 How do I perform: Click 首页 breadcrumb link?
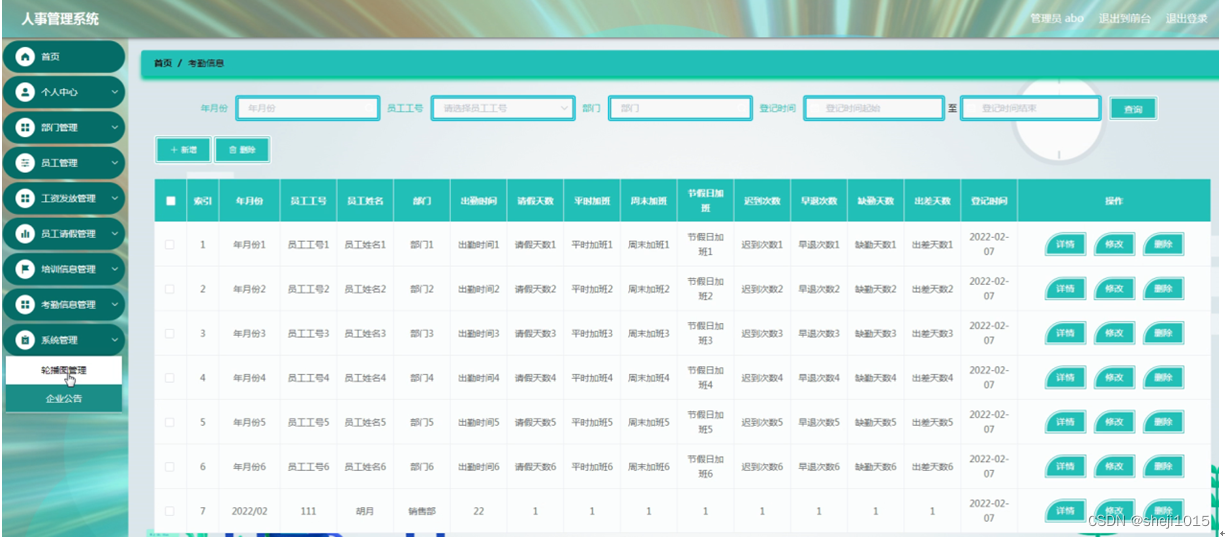click(x=162, y=63)
